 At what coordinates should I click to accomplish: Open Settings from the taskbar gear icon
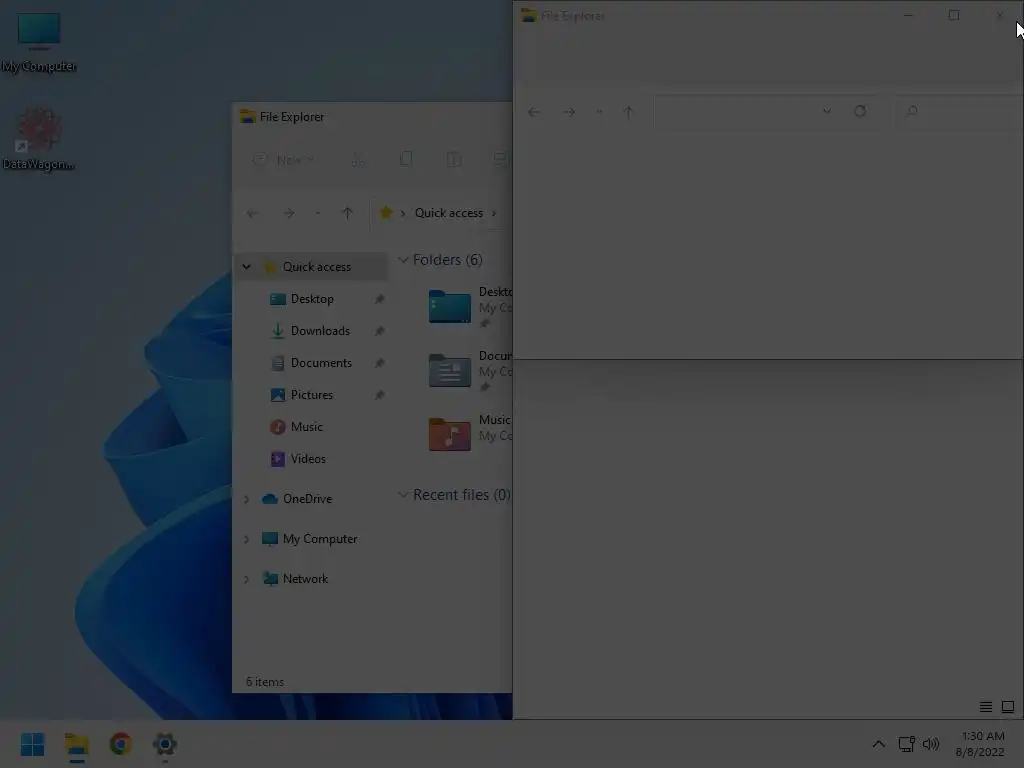(x=165, y=744)
